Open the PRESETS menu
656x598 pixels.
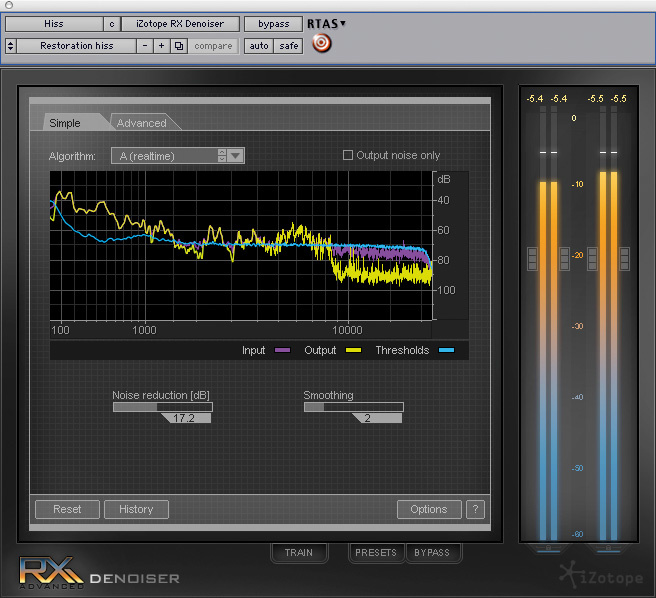tap(376, 552)
